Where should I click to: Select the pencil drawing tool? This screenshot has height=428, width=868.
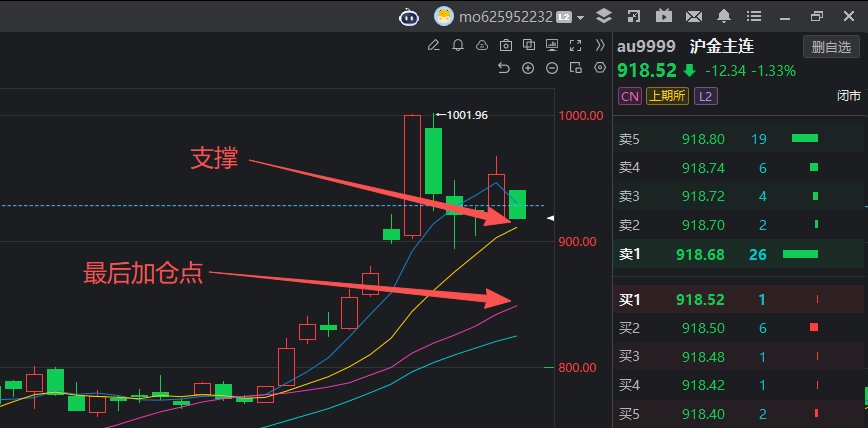(x=433, y=45)
